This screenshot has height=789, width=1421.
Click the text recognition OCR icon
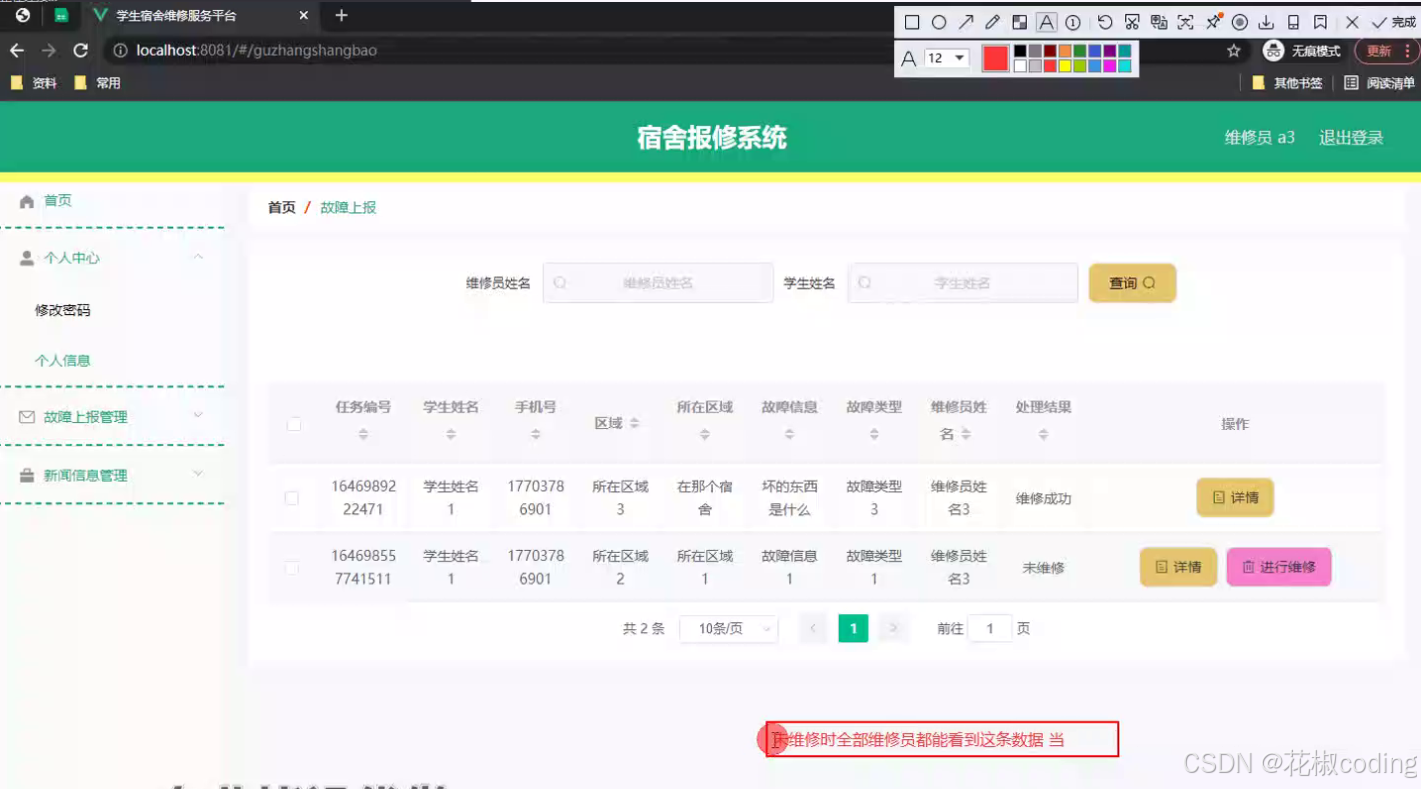click(1186, 22)
